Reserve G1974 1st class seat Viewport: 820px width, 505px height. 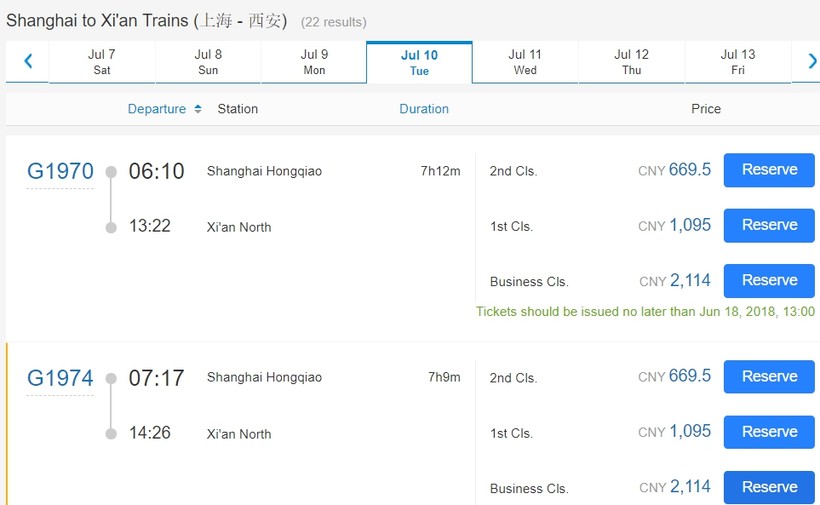(769, 432)
